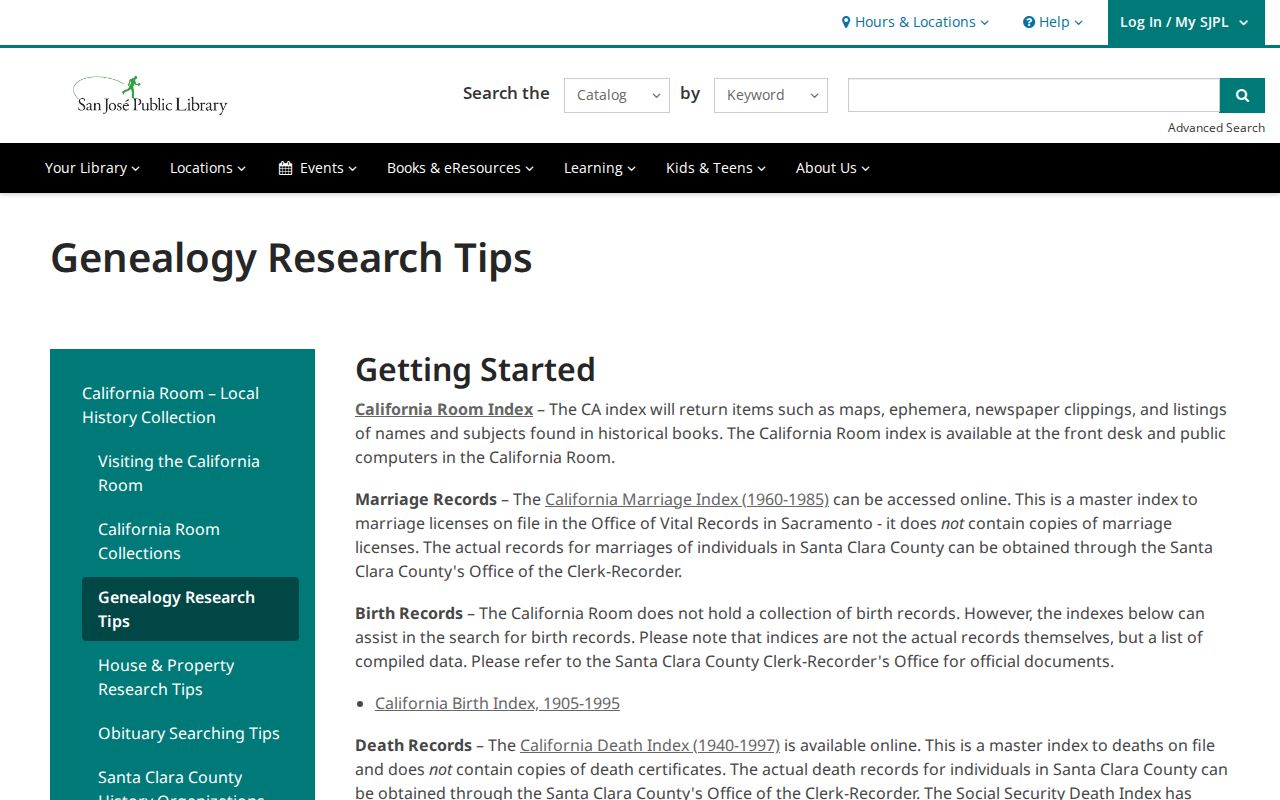Open the Events navigation menu
Screen dimensions: 1280x800
[x=317, y=168]
